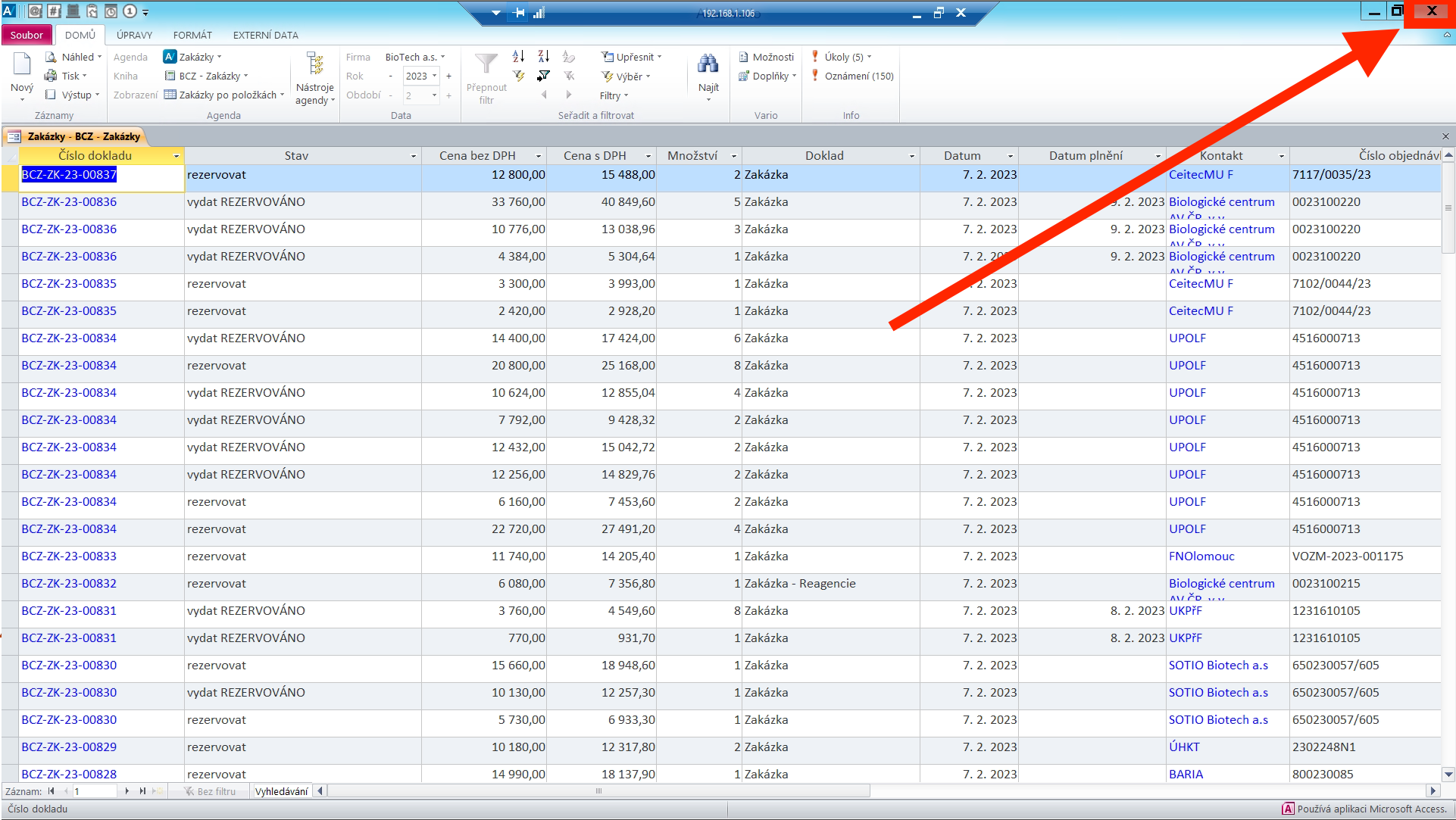Image resolution: width=1456 pixels, height=820 pixels.
Task: Click the signal strength icon on connection bar
Action: coord(539,13)
